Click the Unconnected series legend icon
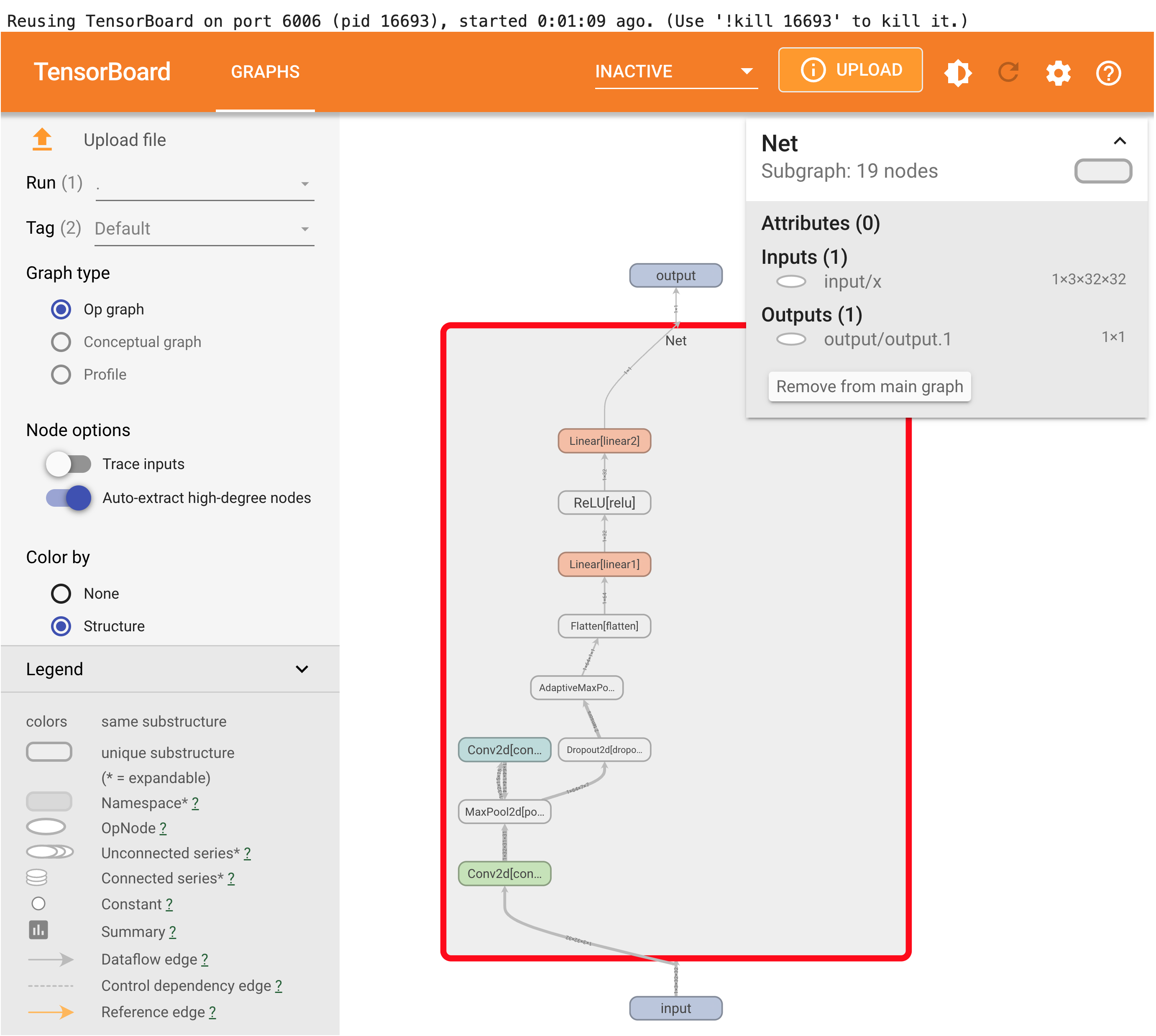This screenshot has height=1036, width=1156. point(50,852)
